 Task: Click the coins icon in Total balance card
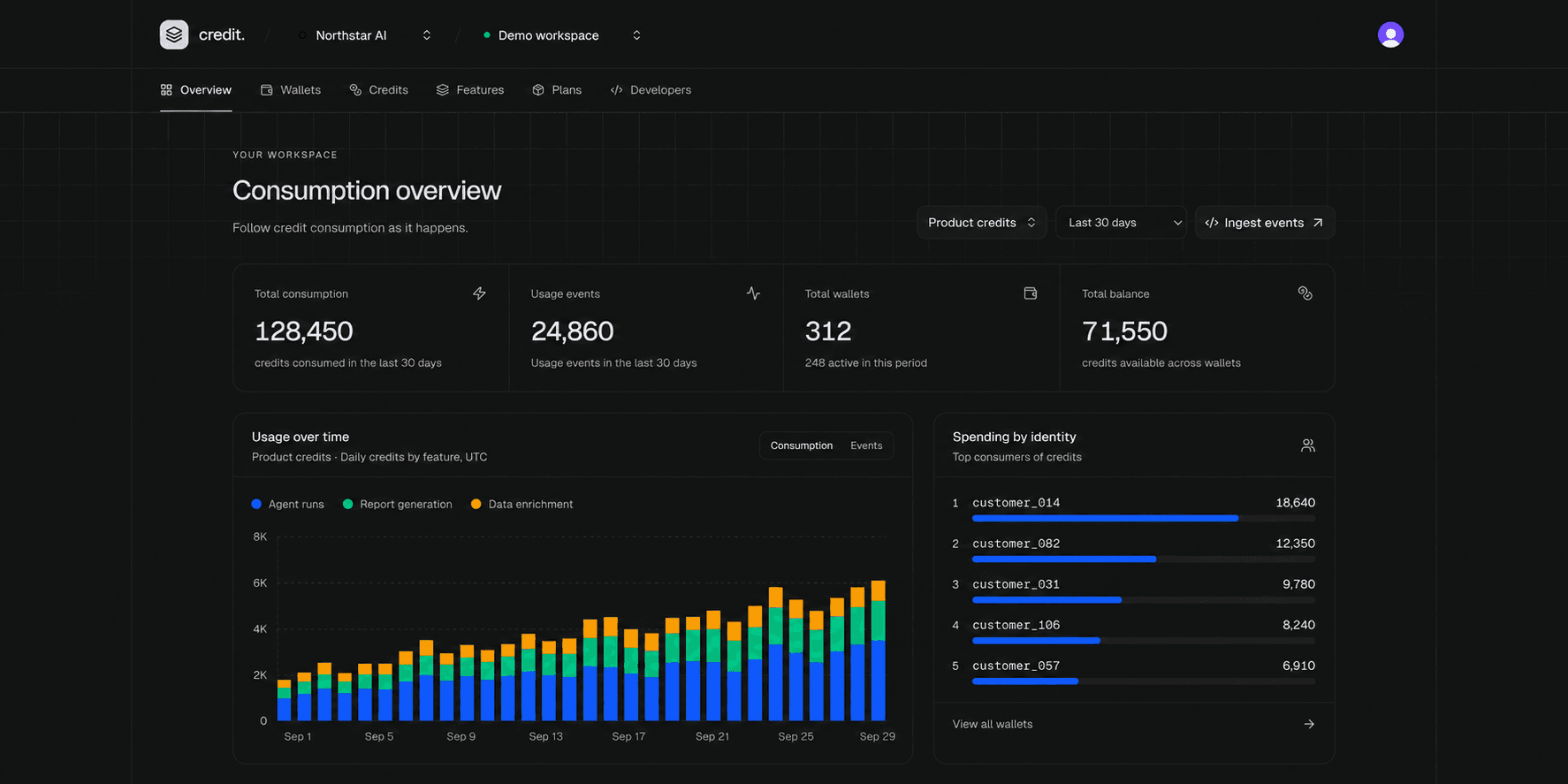point(1305,293)
